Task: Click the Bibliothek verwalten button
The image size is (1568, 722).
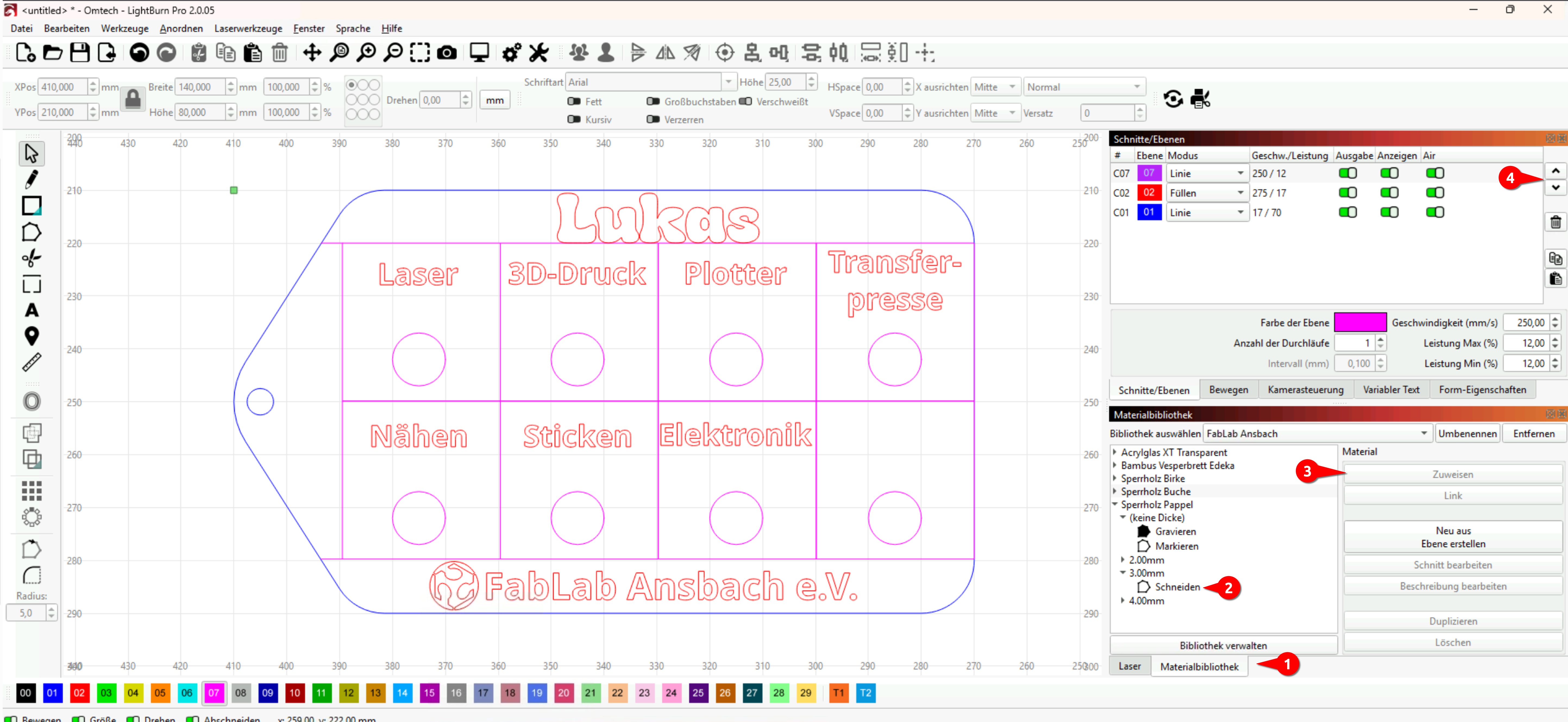Action: point(1223,645)
